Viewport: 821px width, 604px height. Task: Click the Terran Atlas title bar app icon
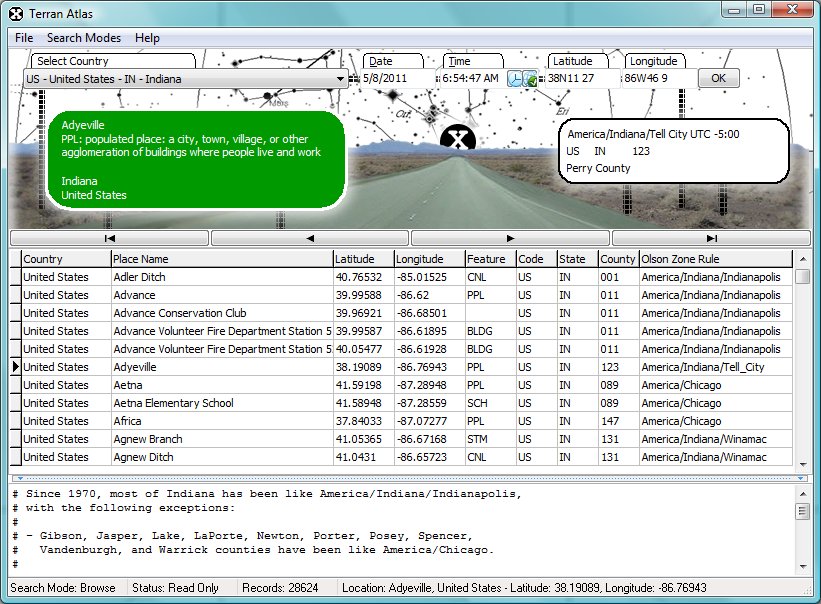[16, 14]
